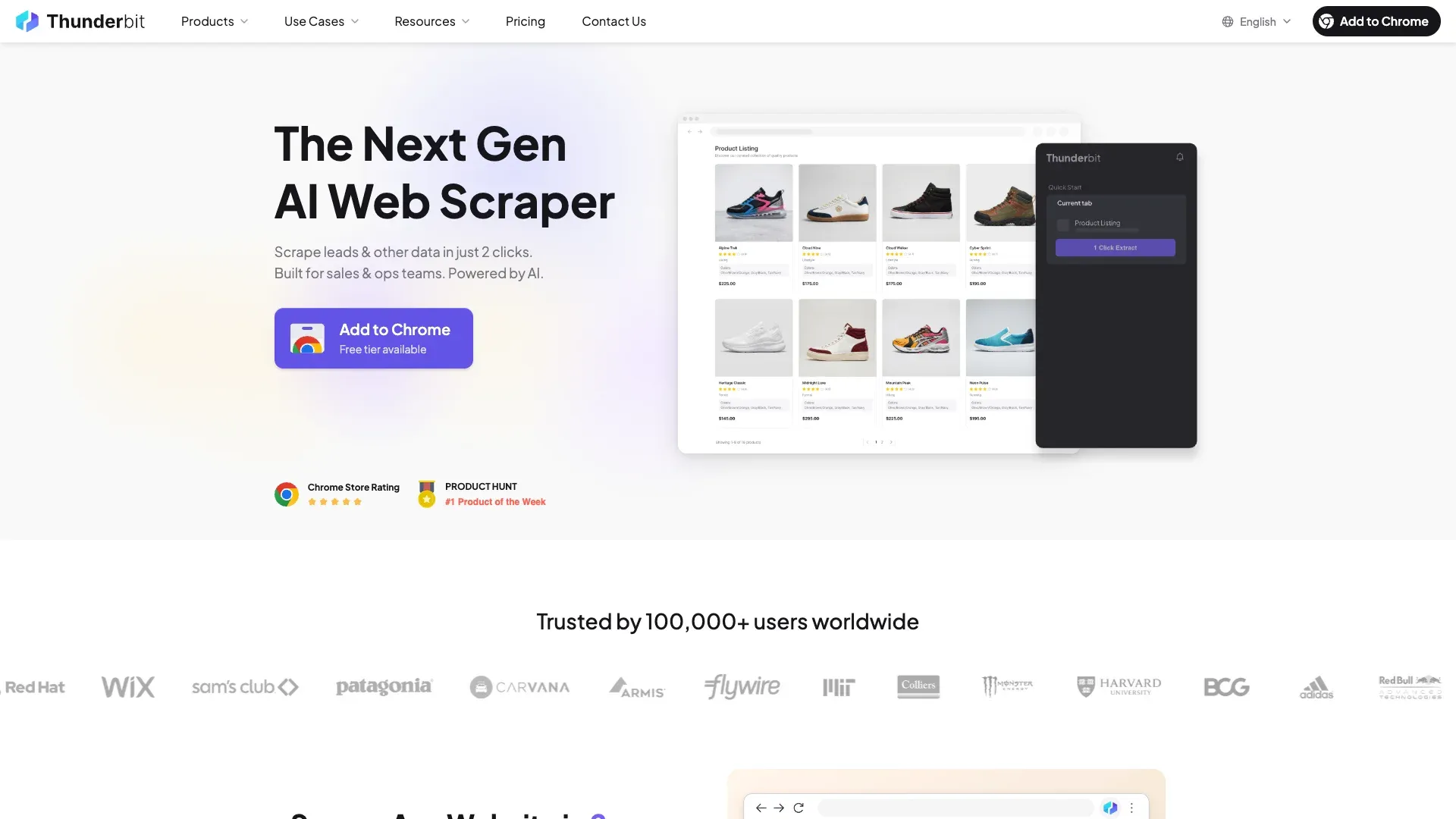
Task: Expand the Products dropdown menu
Action: click(215, 21)
